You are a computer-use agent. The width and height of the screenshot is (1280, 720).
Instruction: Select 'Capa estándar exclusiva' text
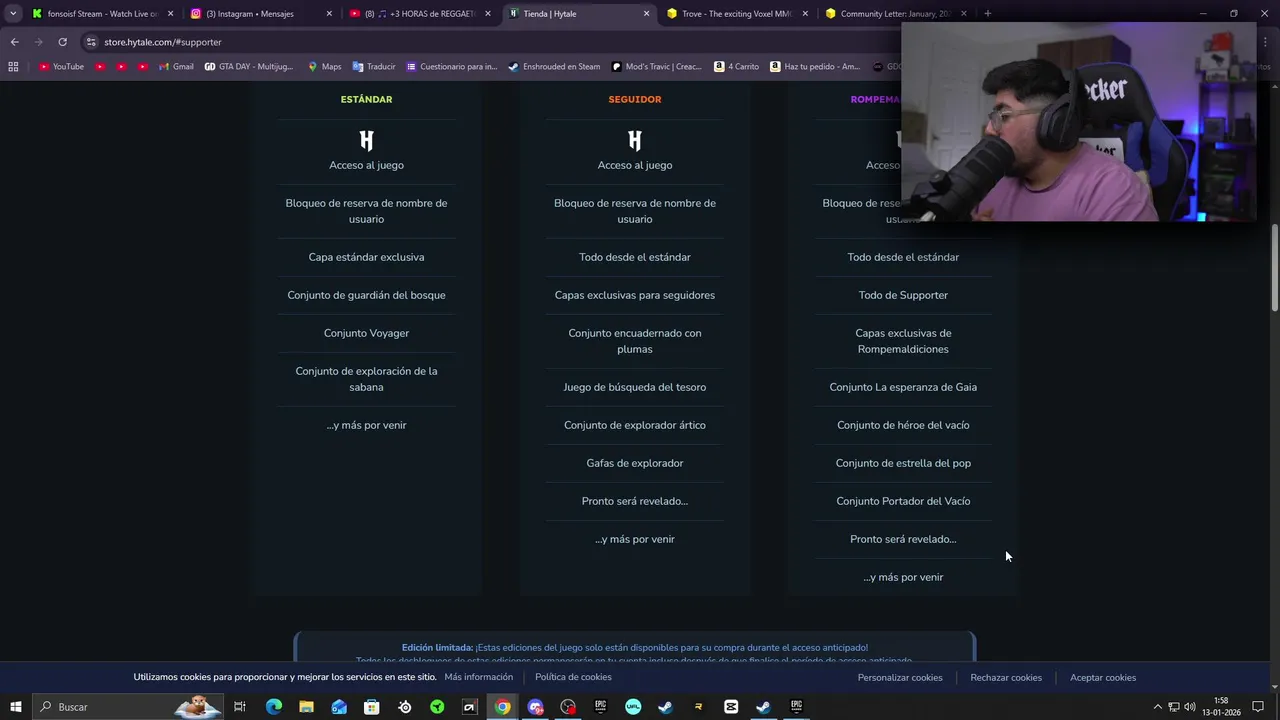[x=366, y=257]
